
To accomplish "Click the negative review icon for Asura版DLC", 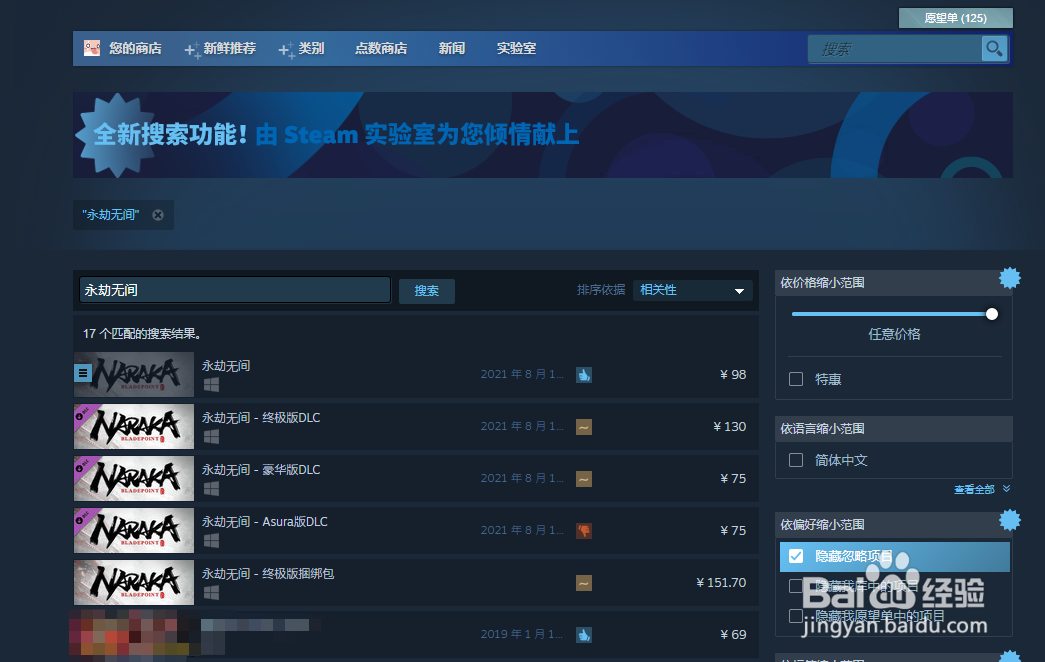I will point(584,531).
